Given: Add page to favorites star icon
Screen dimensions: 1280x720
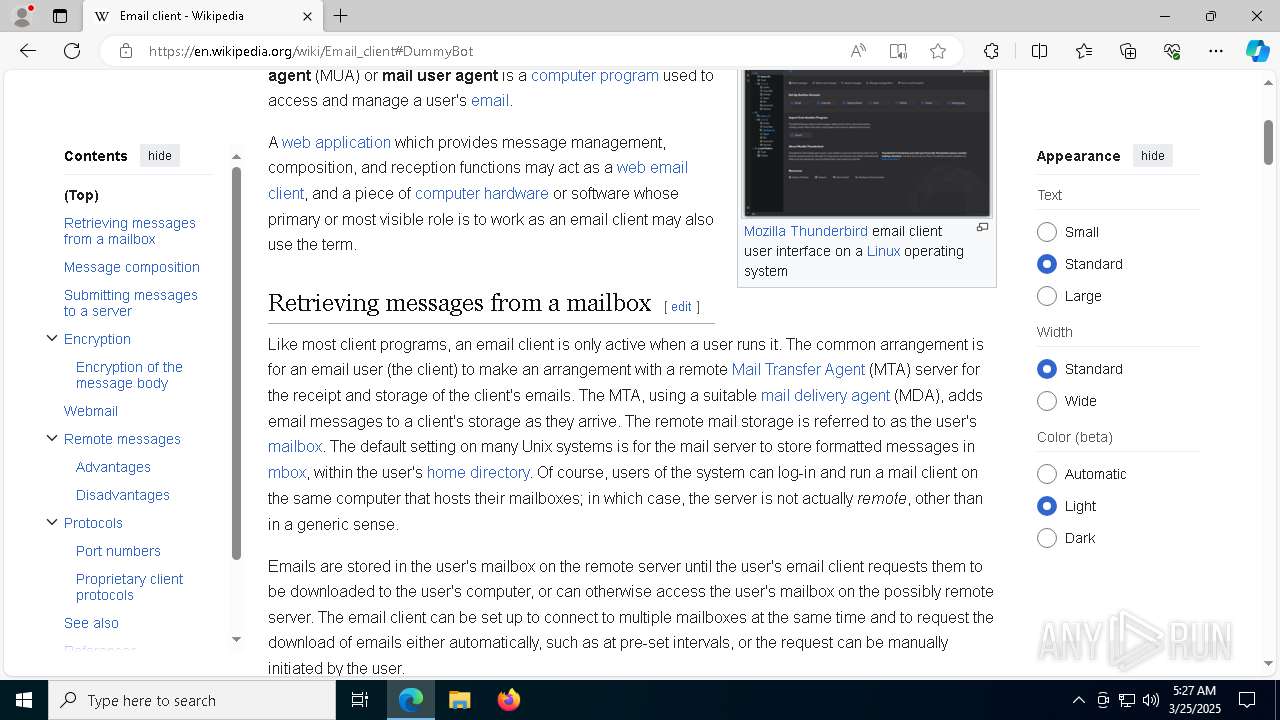Looking at the screenshot, I should point(937,51).
